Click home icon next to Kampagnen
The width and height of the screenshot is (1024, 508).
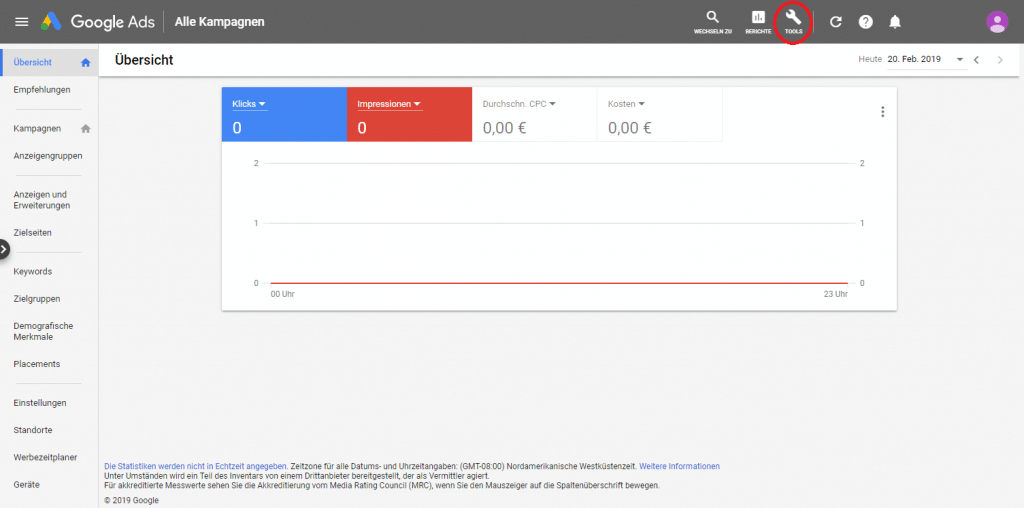(x=85, y=129)
